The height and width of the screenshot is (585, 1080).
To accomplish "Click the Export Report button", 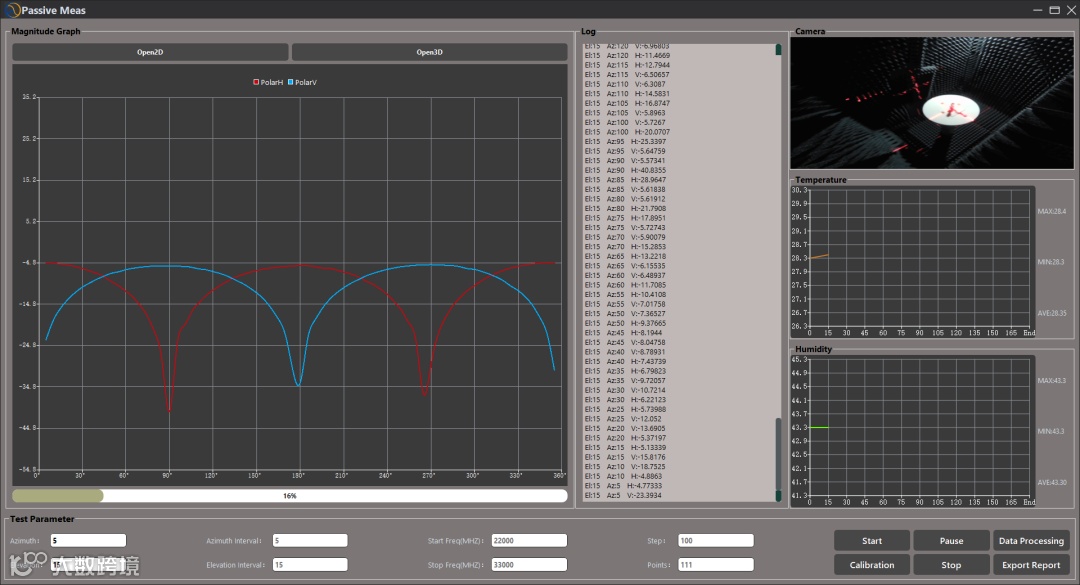I will [x=1031, y=565].
